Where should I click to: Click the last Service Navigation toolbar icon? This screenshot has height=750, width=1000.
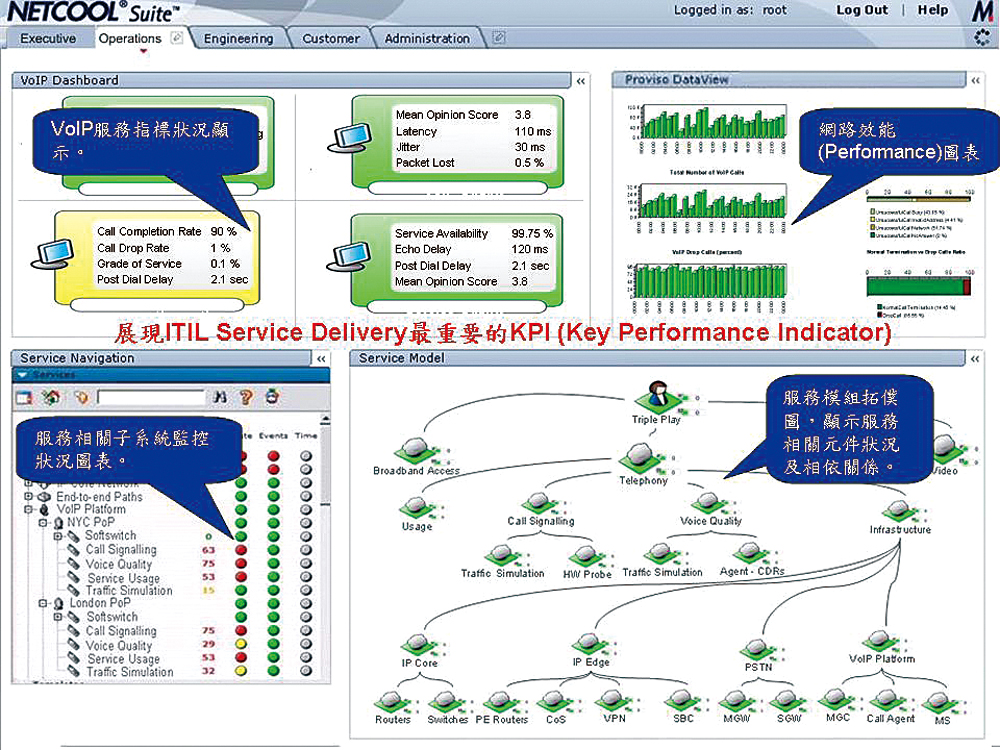(x=272, y=397)
